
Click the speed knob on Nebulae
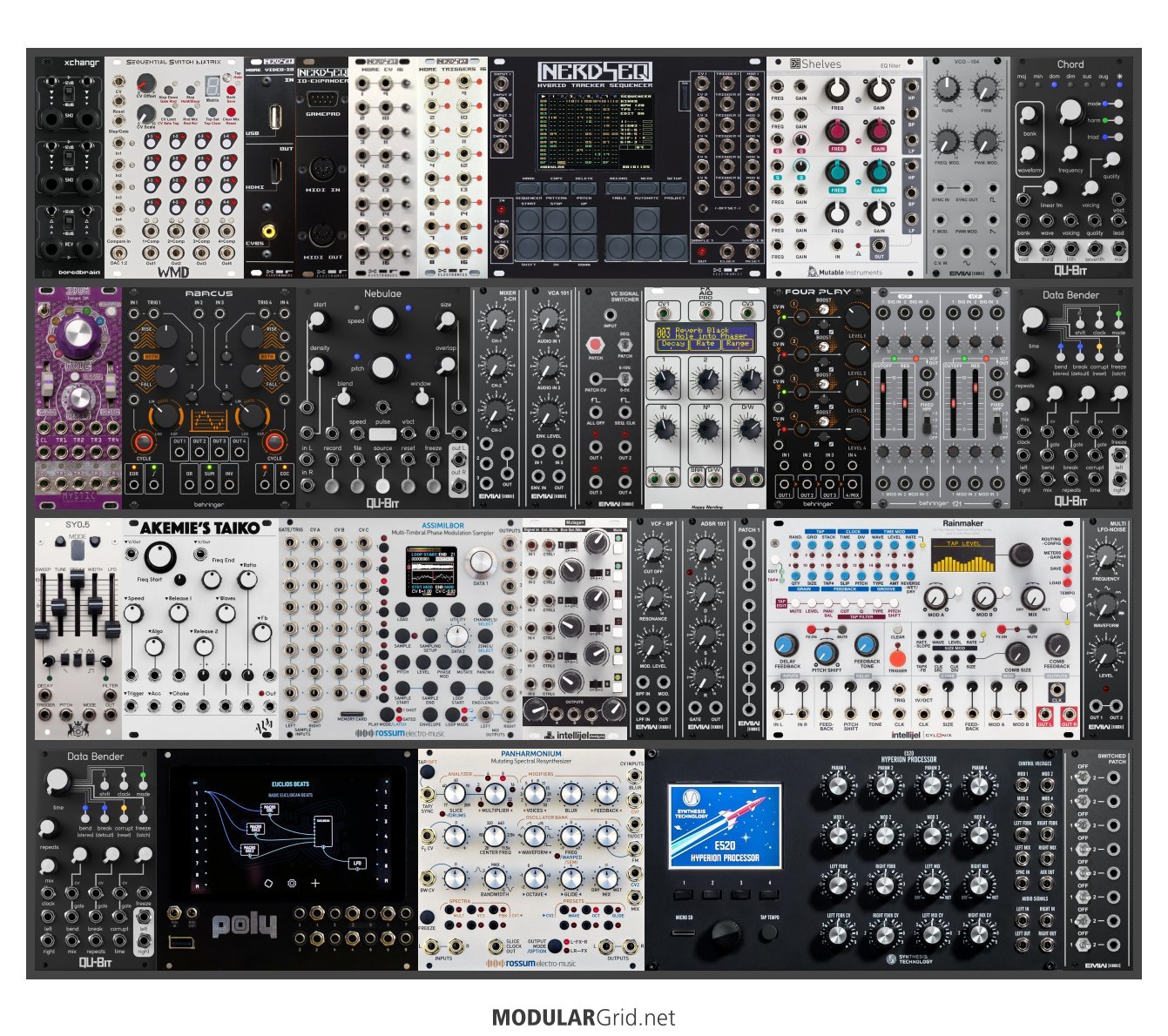pos(382,320)
